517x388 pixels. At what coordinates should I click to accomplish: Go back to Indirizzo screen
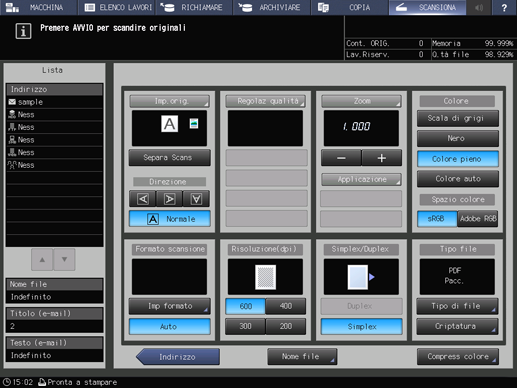pyautogui.click(x=178, y=357)
